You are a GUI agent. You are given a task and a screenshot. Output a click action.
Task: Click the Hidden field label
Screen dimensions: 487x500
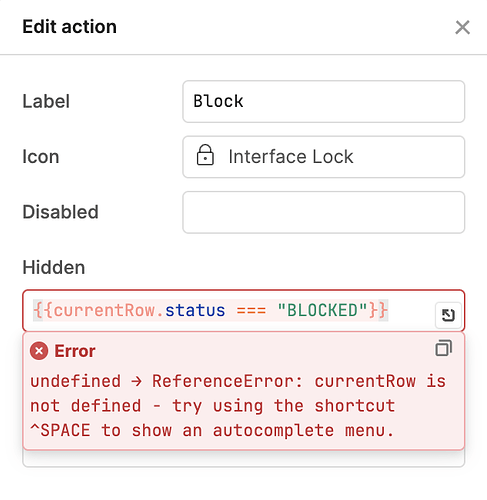pos(54,267)
